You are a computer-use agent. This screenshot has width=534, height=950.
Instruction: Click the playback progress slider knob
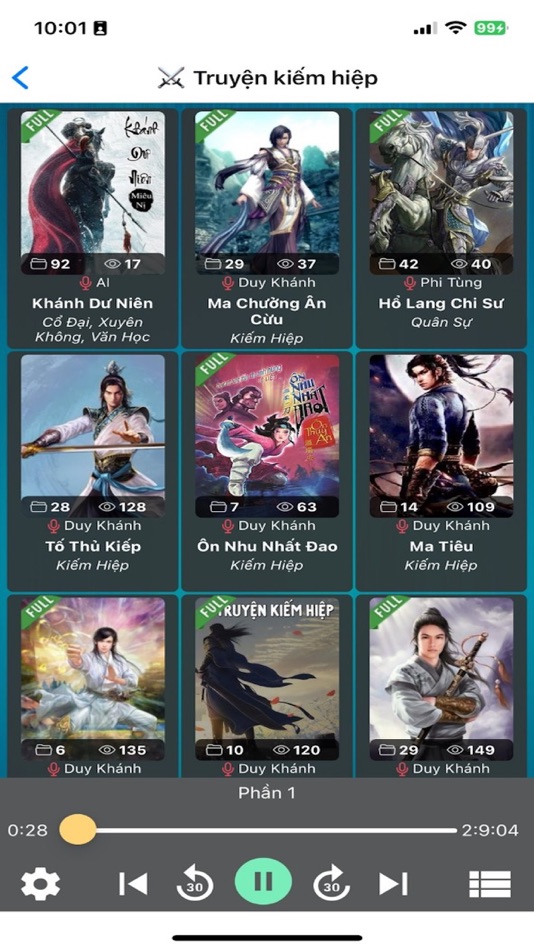(78, 829)
